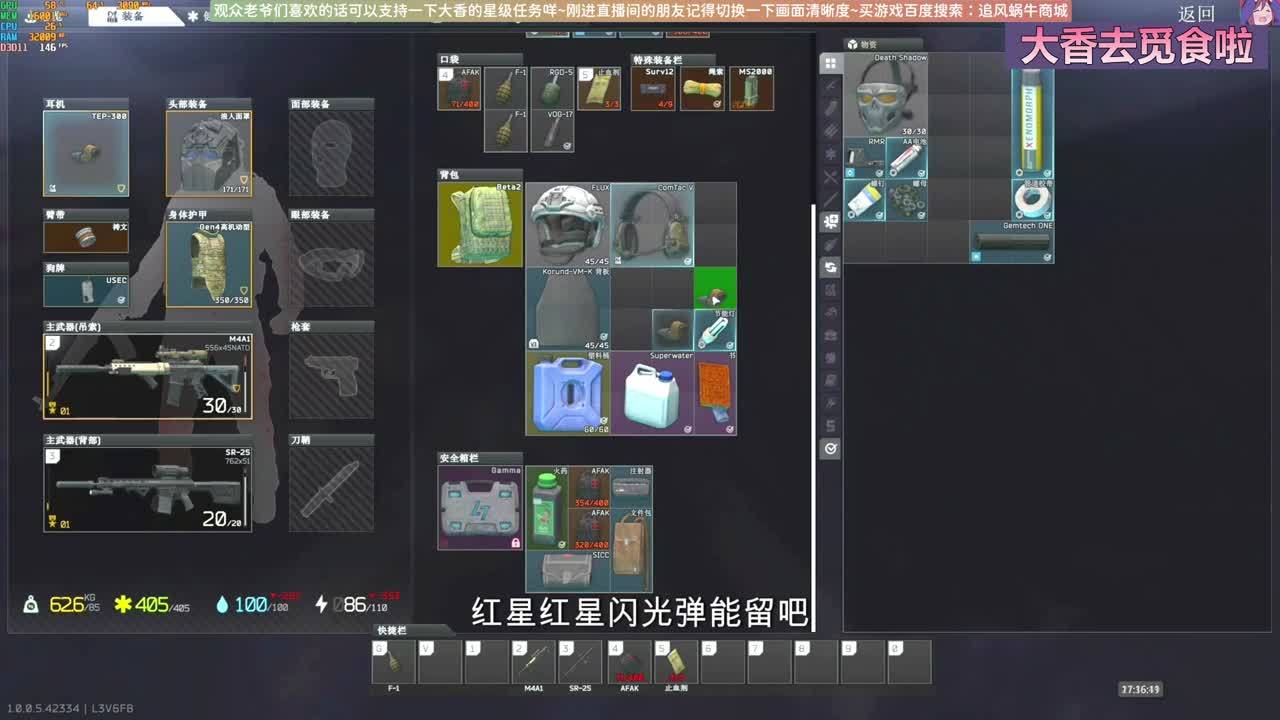The width and height of the screenshot is (1280, 720).
Task: Click the highlighted refresh-arrows stash filter
Action: [x=830, y=268]
